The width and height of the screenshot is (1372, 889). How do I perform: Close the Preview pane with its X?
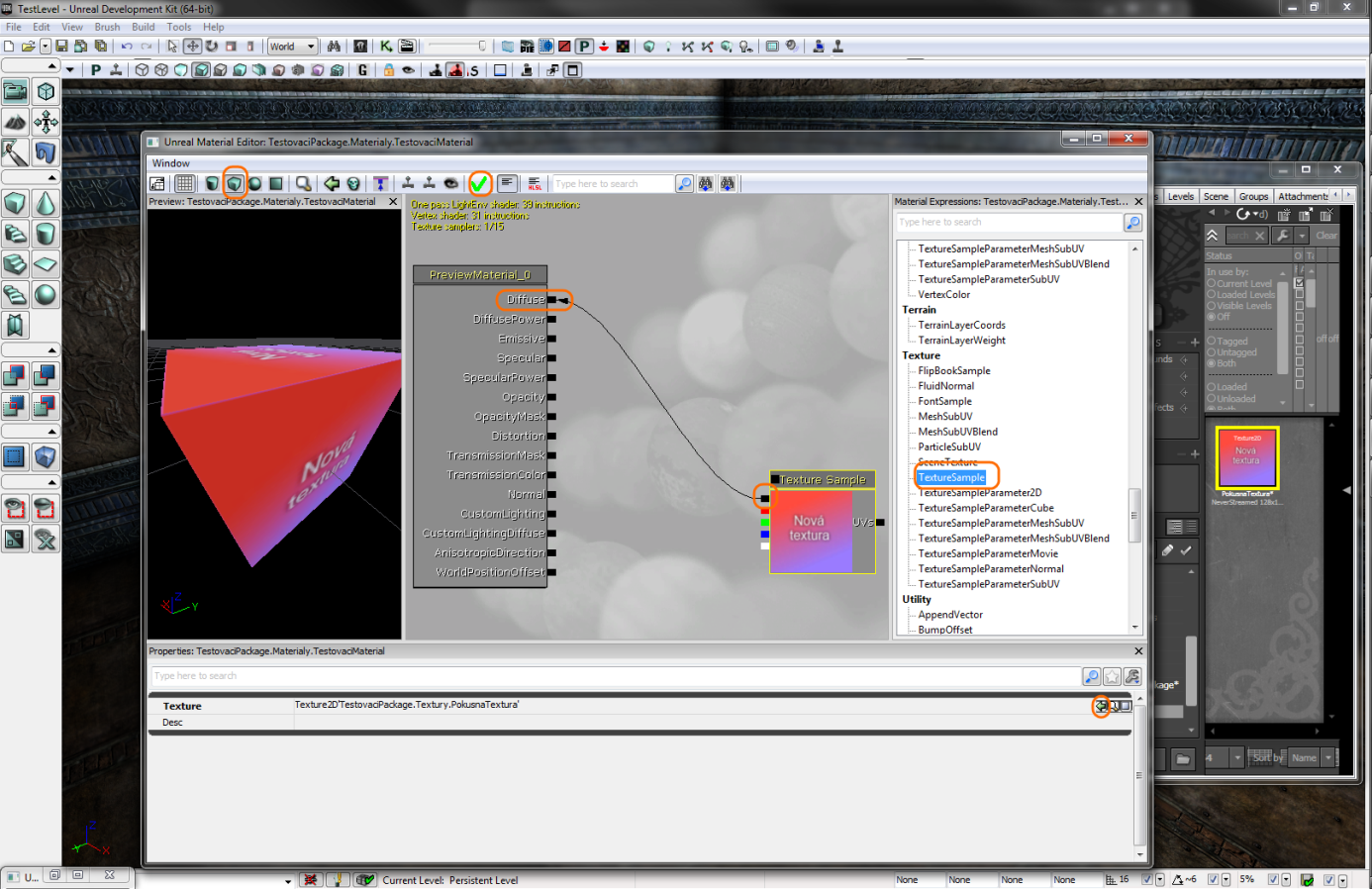pyautogui.click(x=393, y=201)
